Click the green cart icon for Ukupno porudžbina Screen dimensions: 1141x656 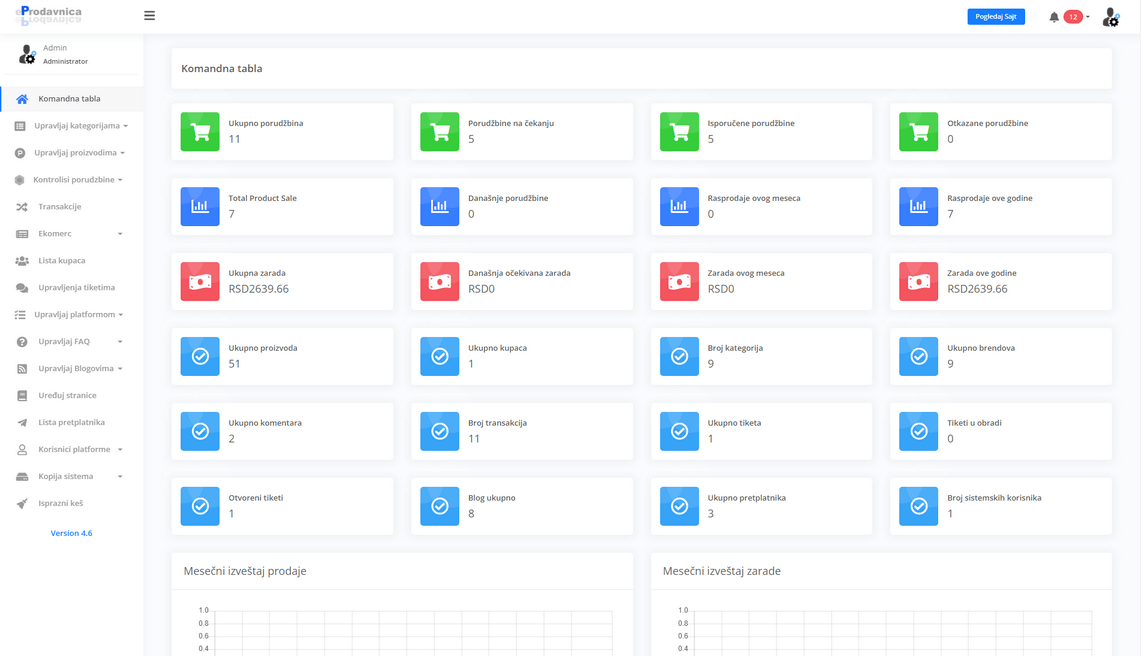(200, 132)
